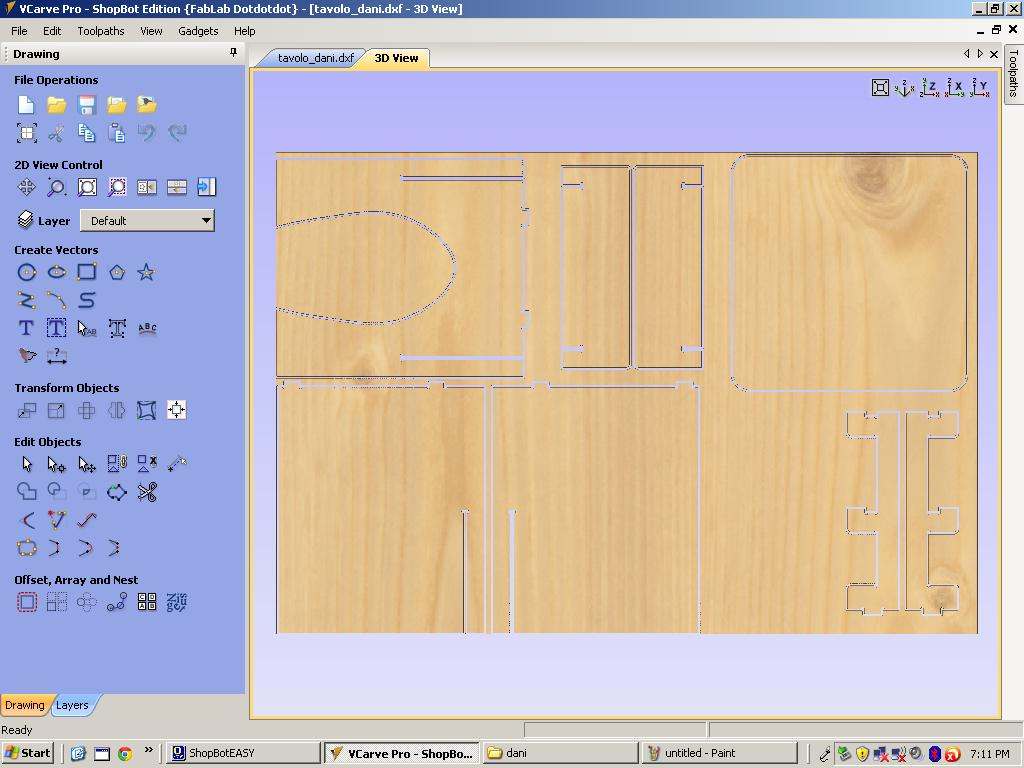
Task: Toggle the Drawing panel pin
Action: (233, 53)
